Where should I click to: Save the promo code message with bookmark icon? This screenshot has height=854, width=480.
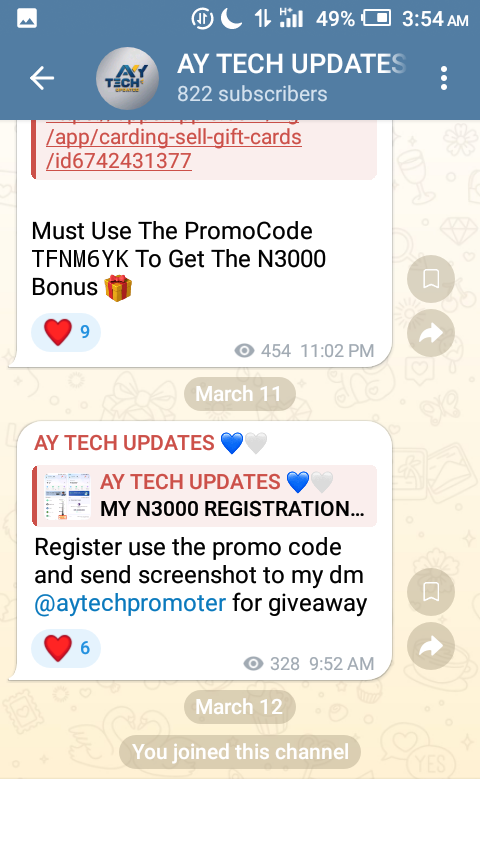(431, 279)
